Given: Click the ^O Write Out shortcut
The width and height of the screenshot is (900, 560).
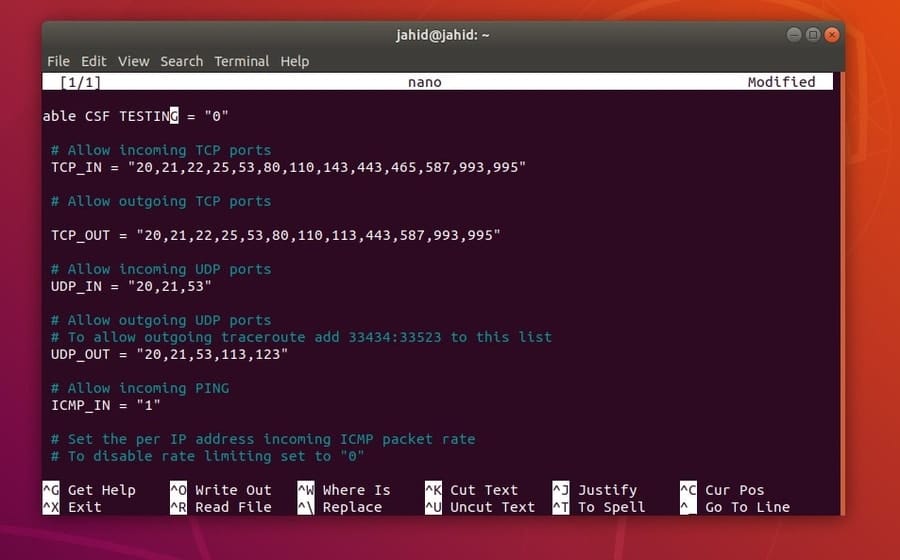Looking at the screenshot, I should click(x=220, y=490).
